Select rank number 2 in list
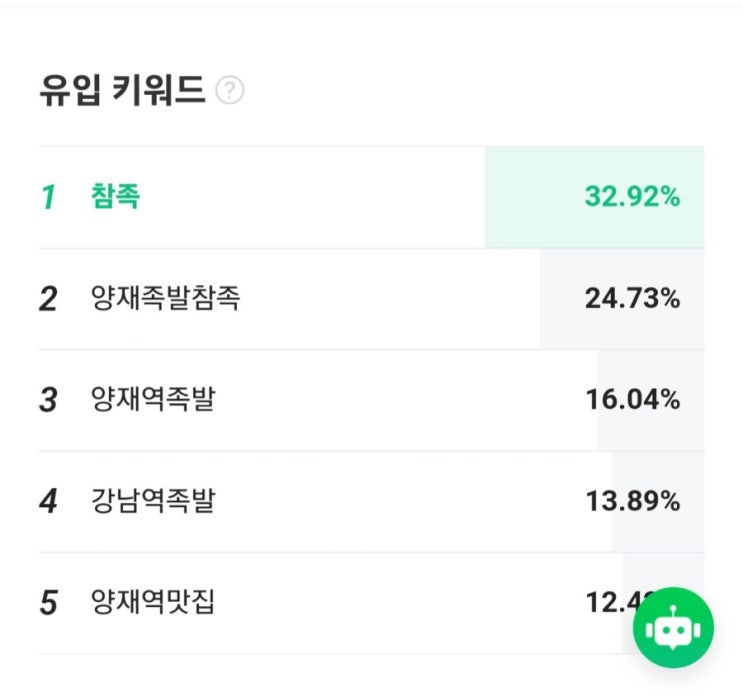 (x=48, y=299)
